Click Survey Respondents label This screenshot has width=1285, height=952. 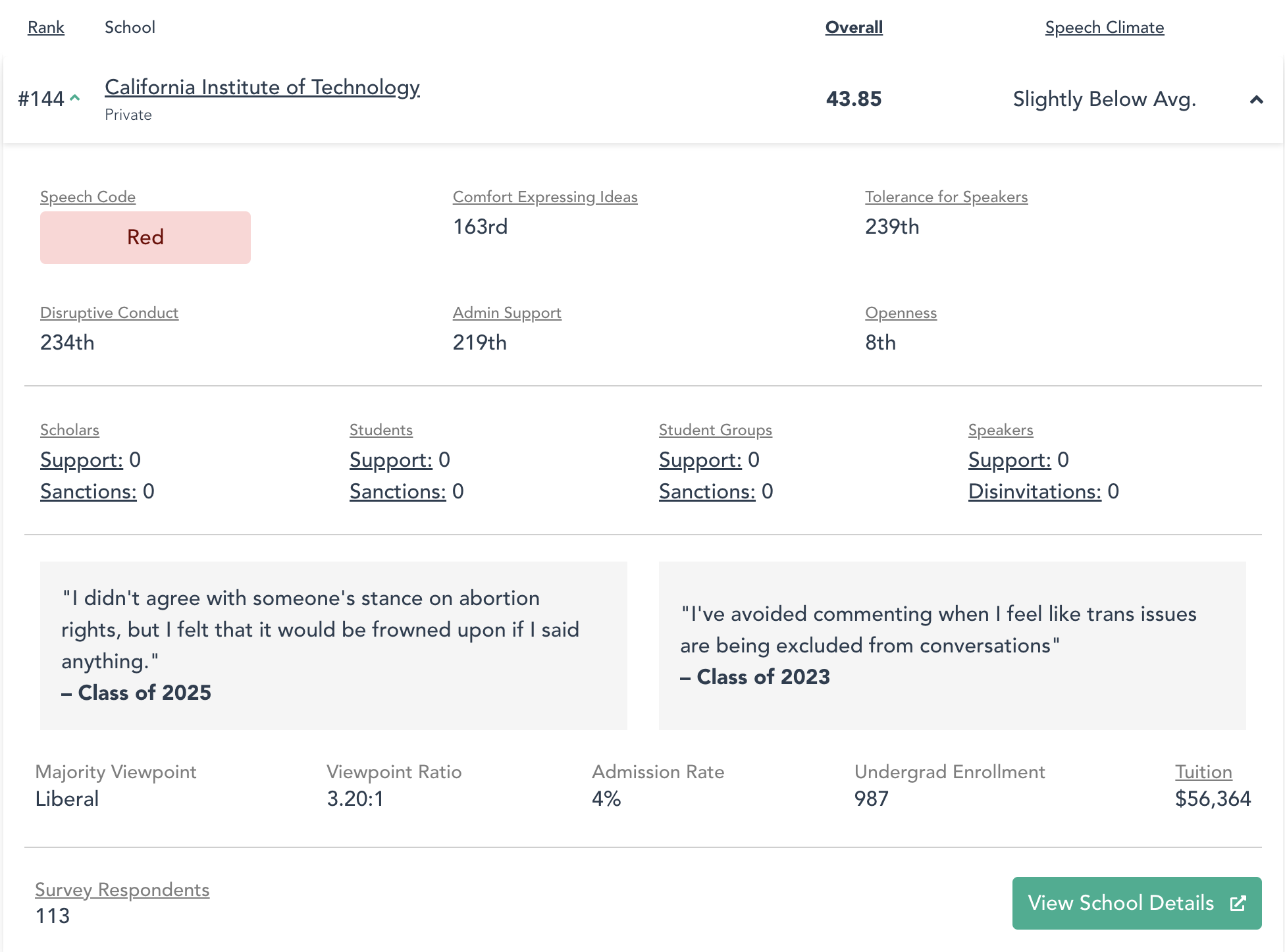tap(122, 889)
